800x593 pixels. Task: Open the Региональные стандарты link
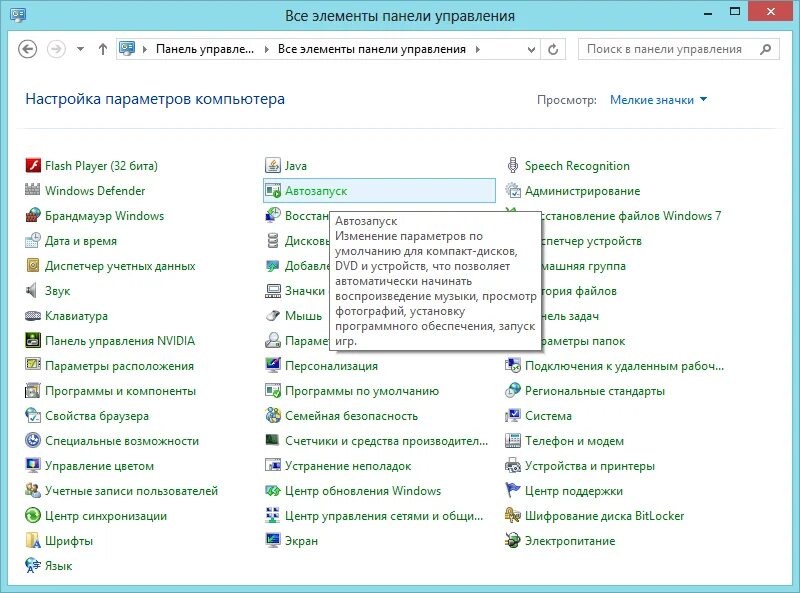[595, 391]
